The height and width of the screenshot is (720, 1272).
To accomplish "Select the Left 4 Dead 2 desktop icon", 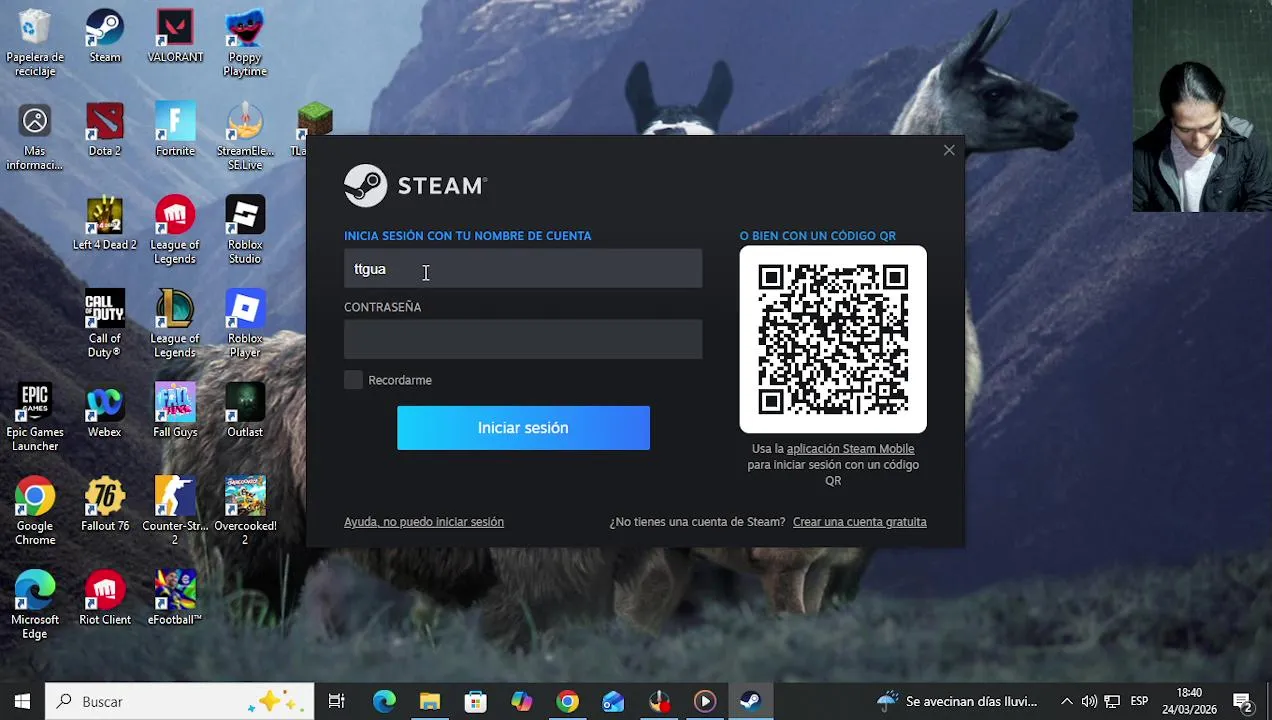I will [x=105, y=224].
